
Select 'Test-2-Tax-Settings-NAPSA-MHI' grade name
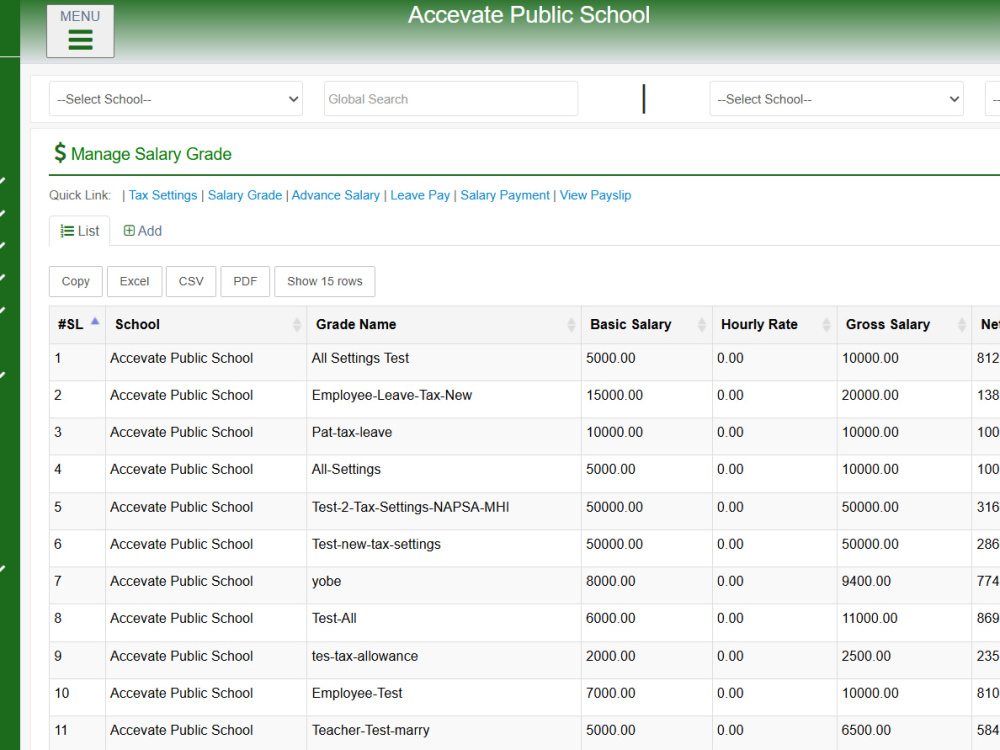(410, 507)
